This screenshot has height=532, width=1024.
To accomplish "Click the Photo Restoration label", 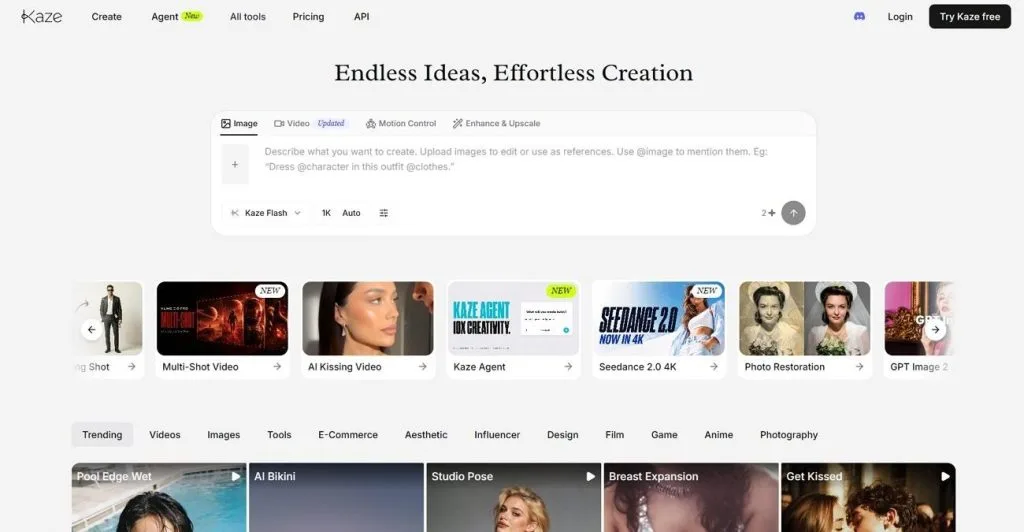I will tap(784, 367).
